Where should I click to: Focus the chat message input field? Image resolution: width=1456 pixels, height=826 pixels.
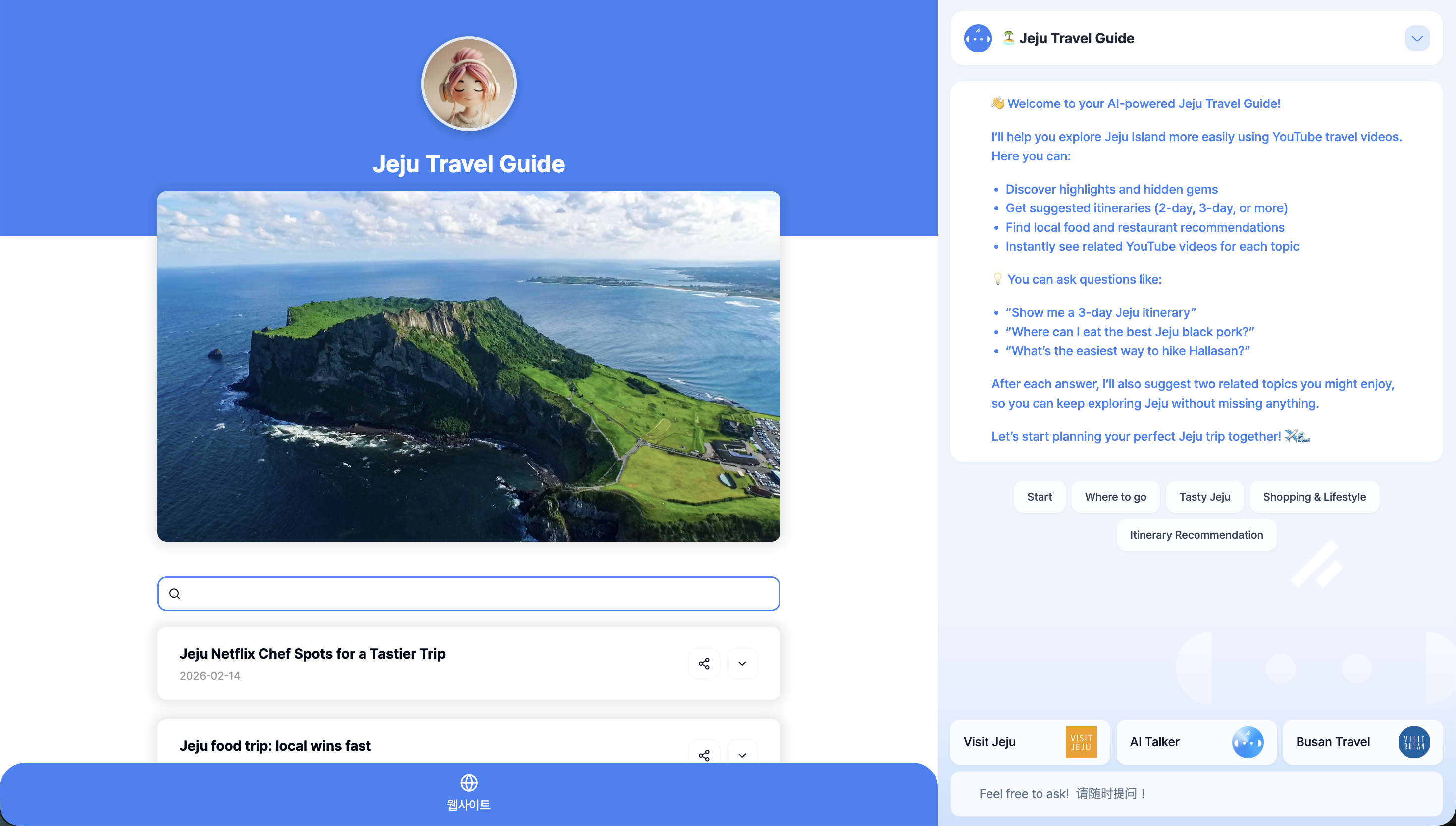1196,794
